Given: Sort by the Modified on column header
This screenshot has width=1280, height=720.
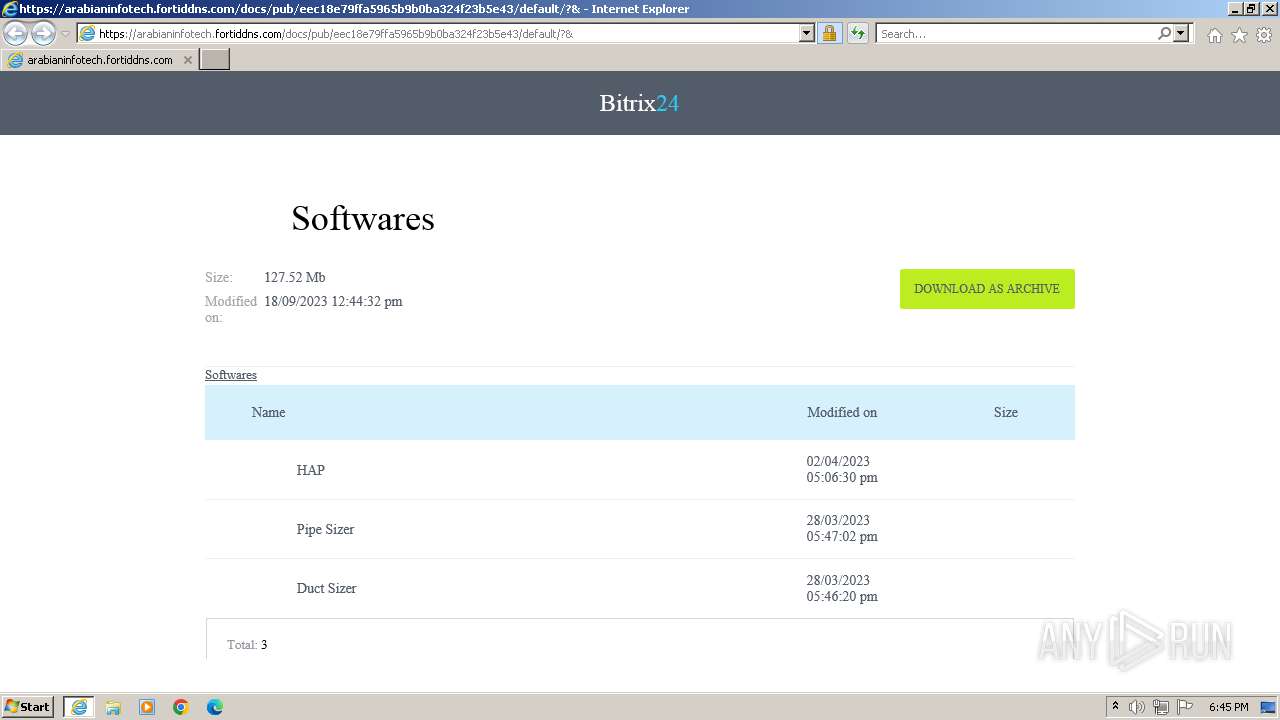Looking at the screenshot, I should pos(842,412).
